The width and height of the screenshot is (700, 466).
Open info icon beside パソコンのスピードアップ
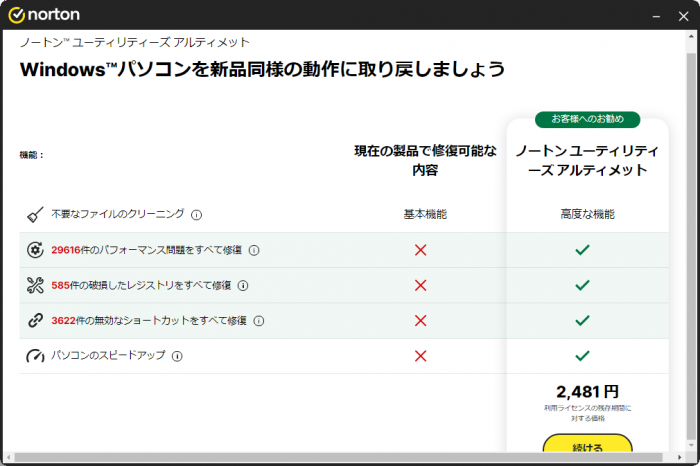[x=177, y=356]
